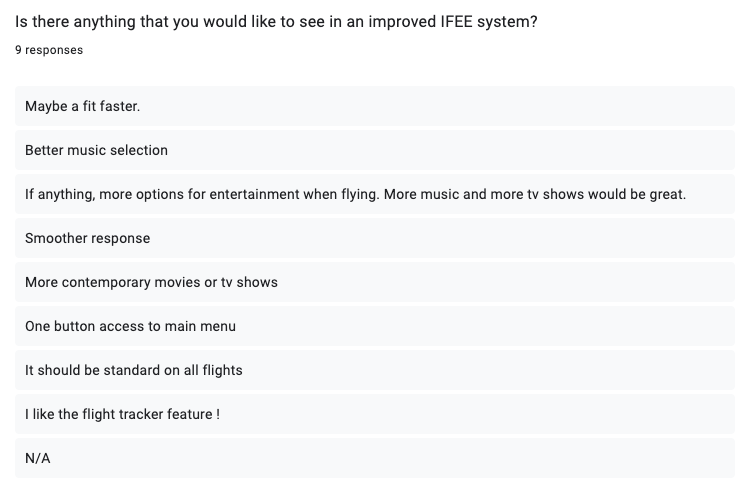
Task: Click the 'More contemporary movies or tv shows' response
Action: [x=375, y=282]
